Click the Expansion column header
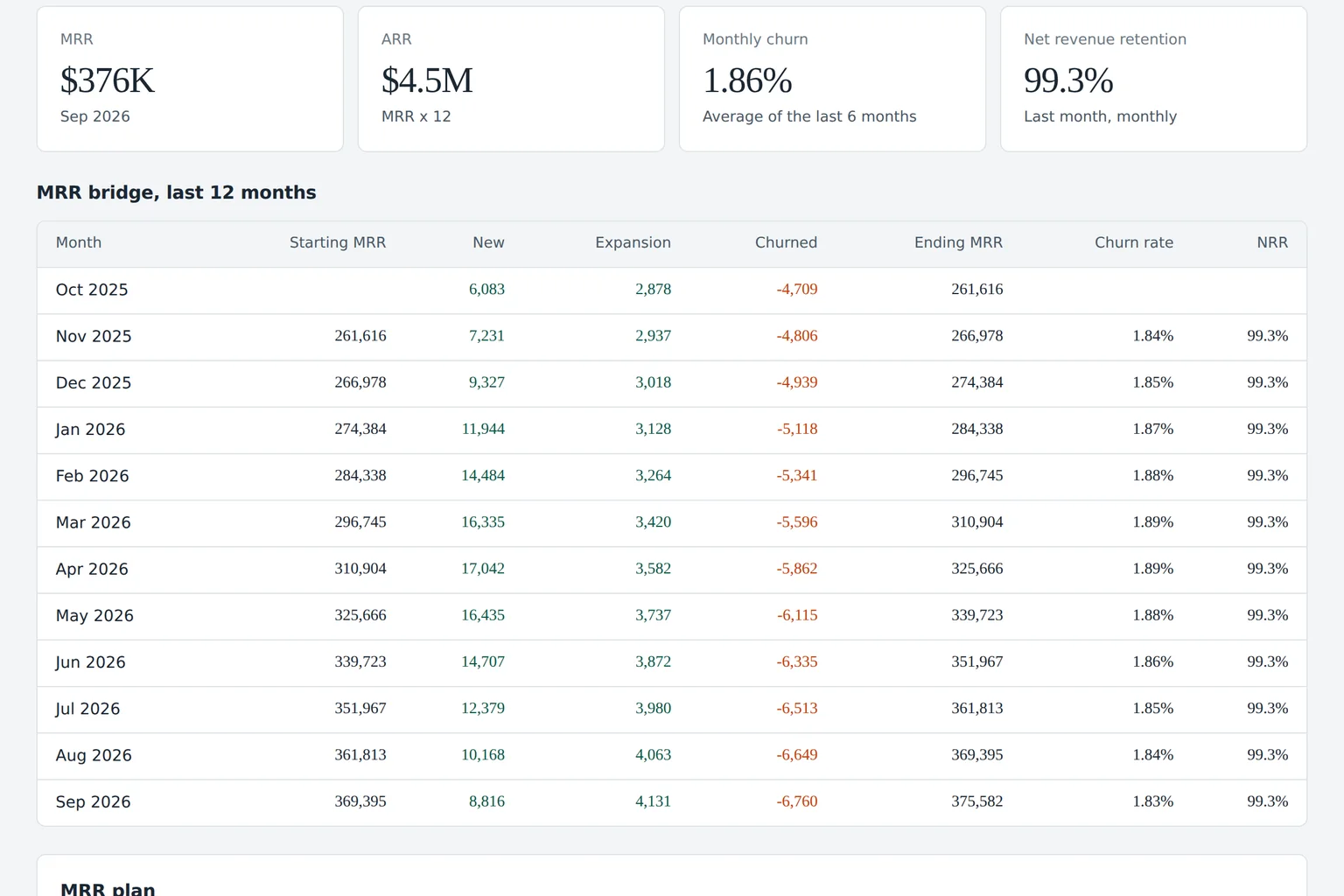Viewport: 1344px width, 896px height. click(633, 242)
